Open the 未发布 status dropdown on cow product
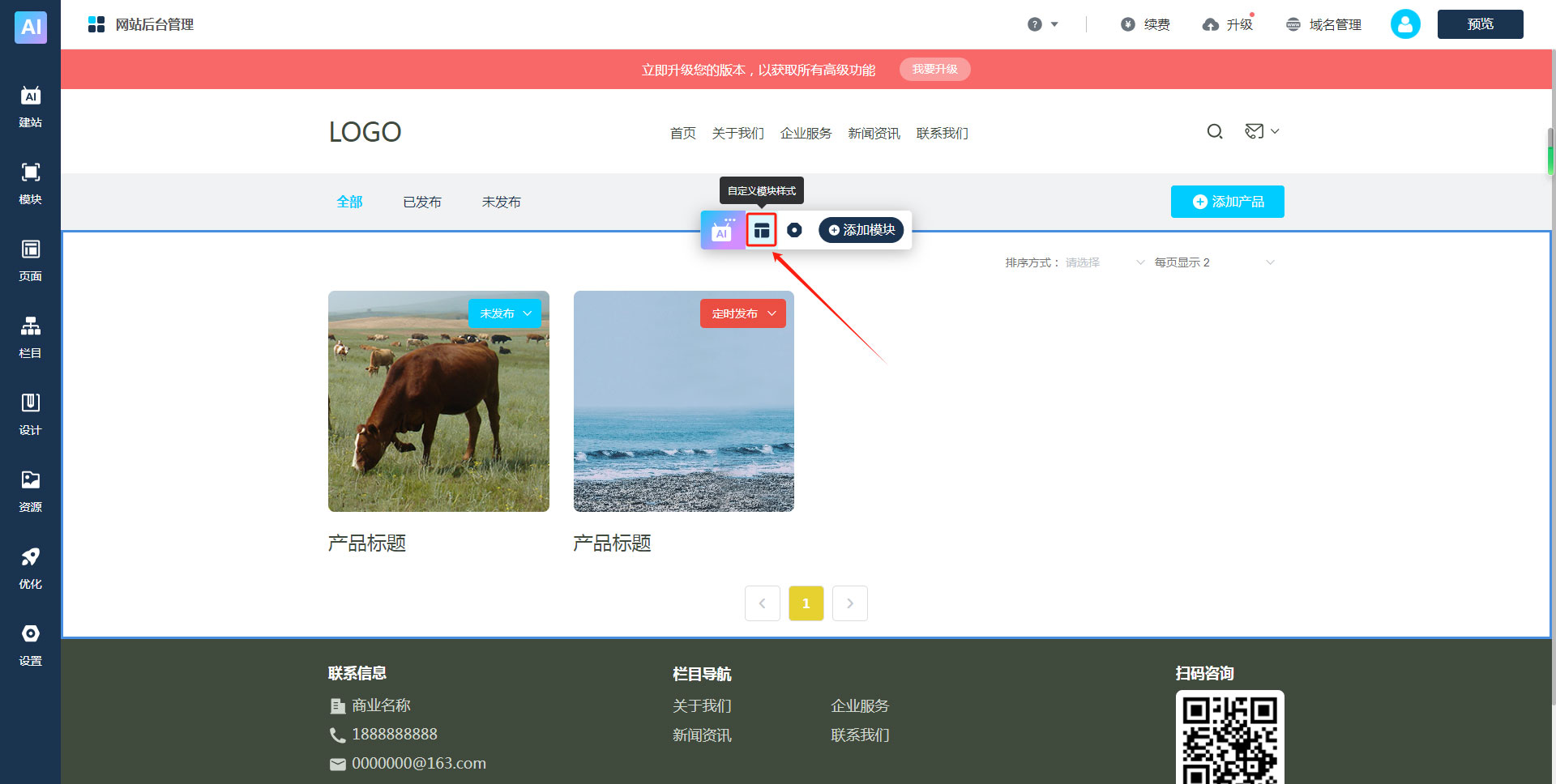This screenshot has width=1556, height=784. [504, 313]
